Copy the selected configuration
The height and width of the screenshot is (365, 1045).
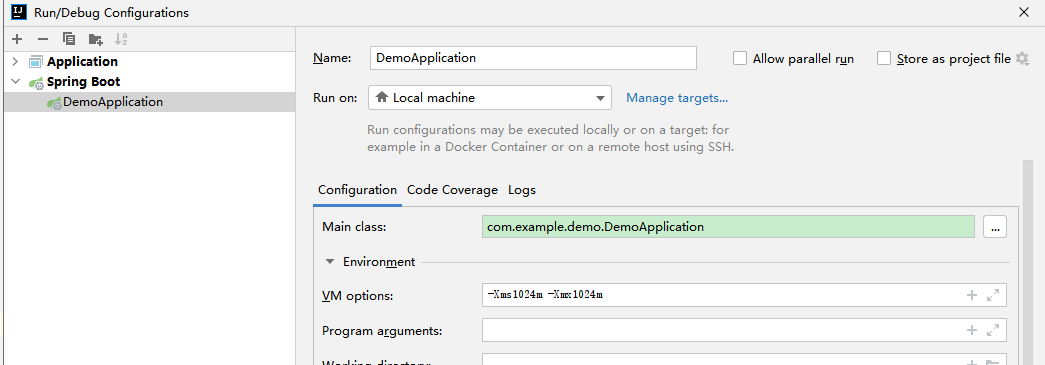pos(69,39)
